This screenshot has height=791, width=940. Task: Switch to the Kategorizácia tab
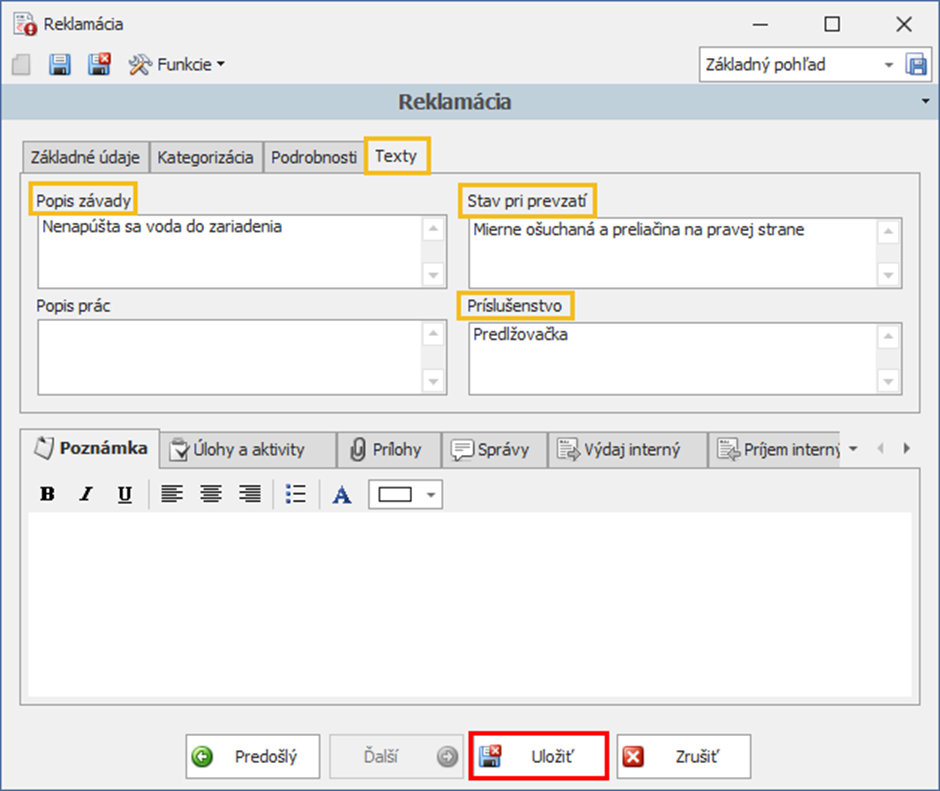[x=205, y=157]
